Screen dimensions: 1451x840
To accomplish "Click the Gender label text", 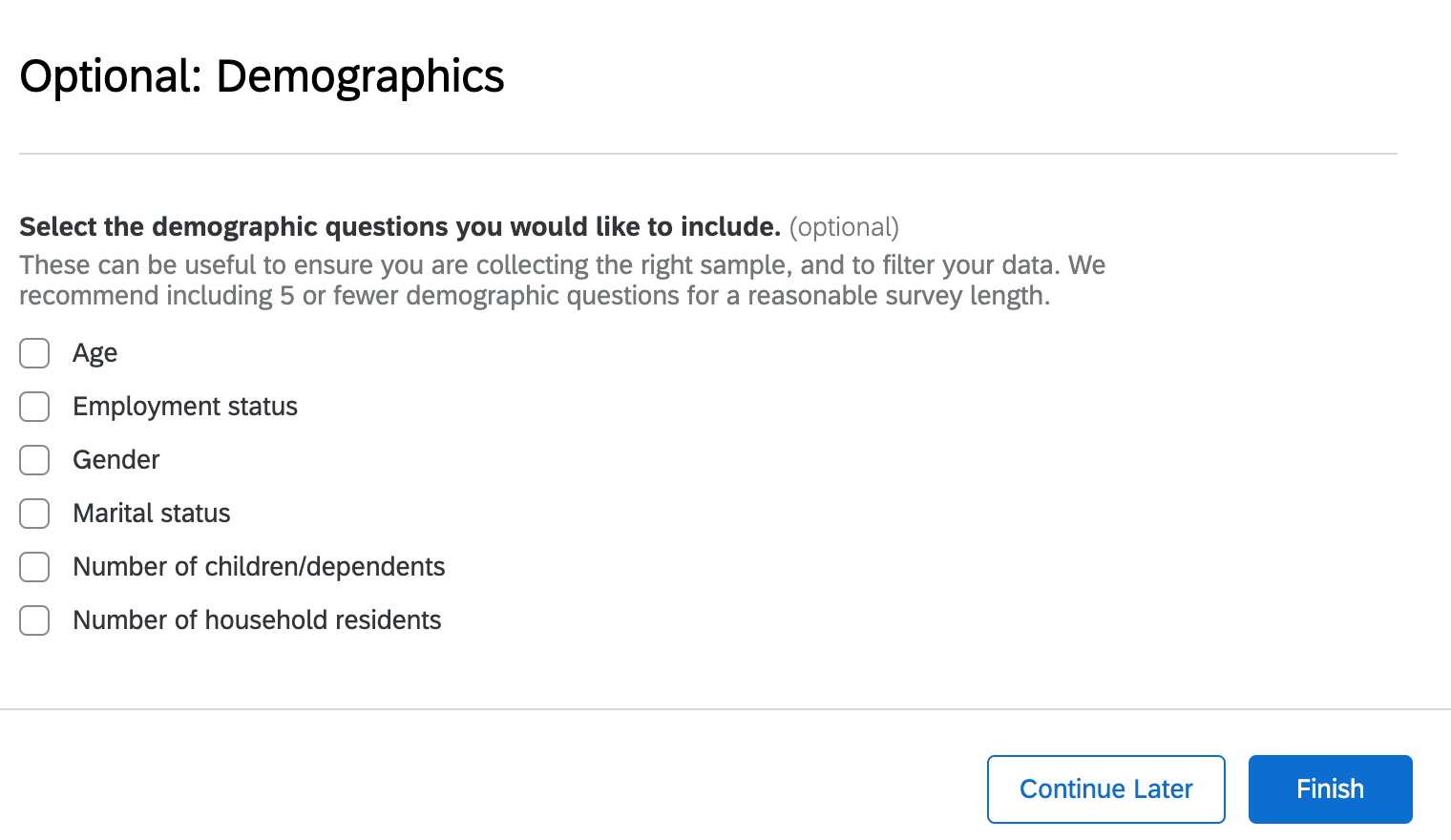I will (x=116, y=460).
